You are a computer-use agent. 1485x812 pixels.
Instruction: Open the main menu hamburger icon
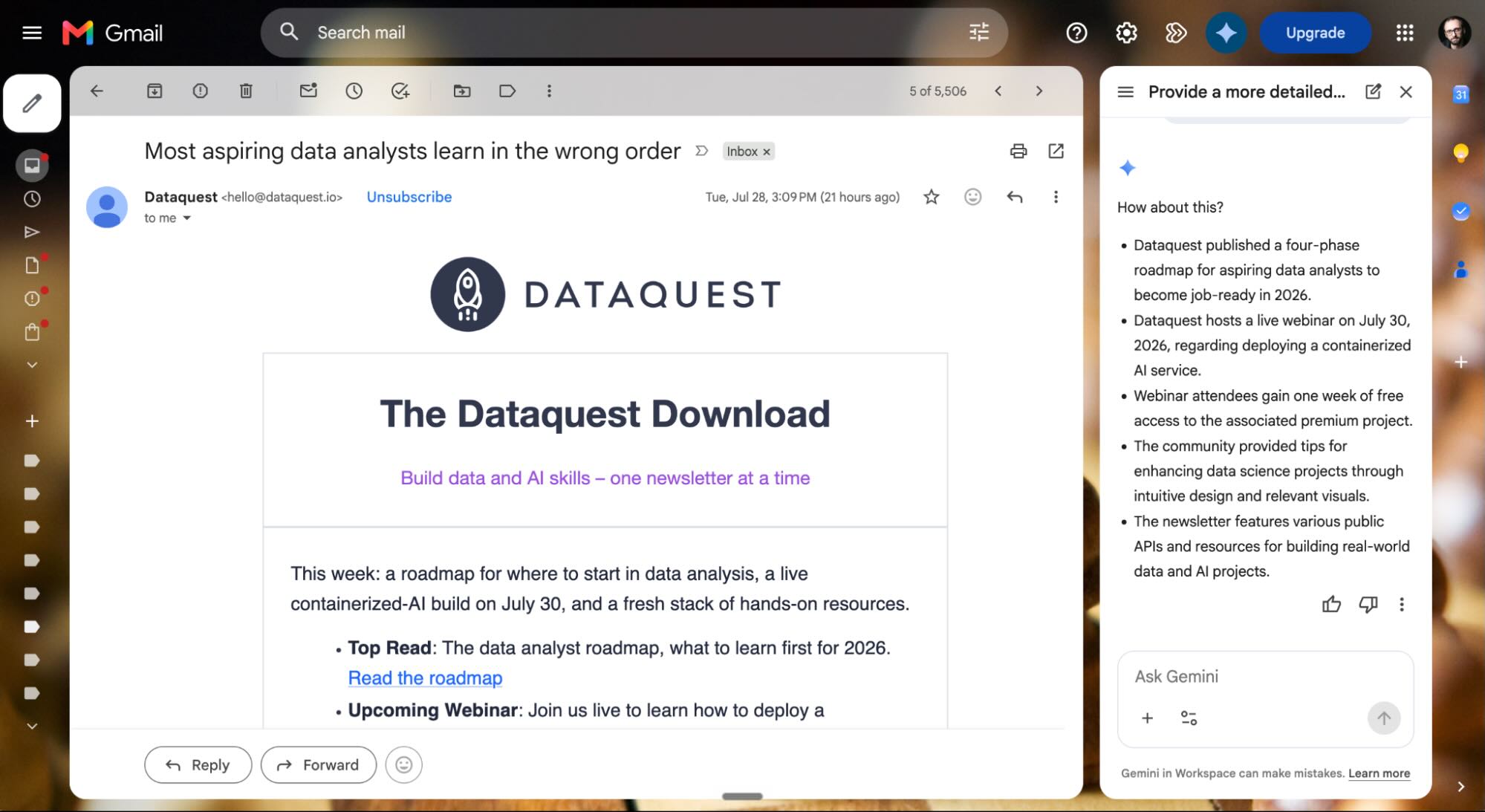[32, 33]
